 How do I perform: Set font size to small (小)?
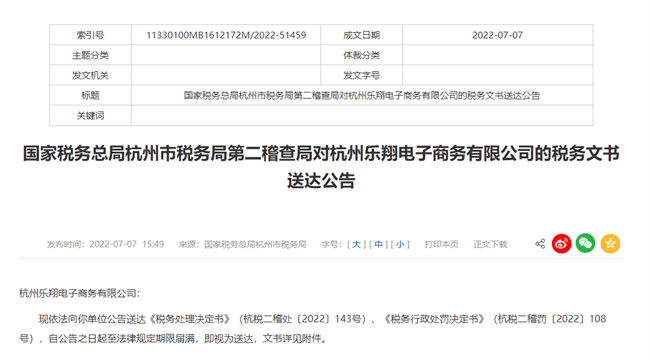(x=400, y=244)
